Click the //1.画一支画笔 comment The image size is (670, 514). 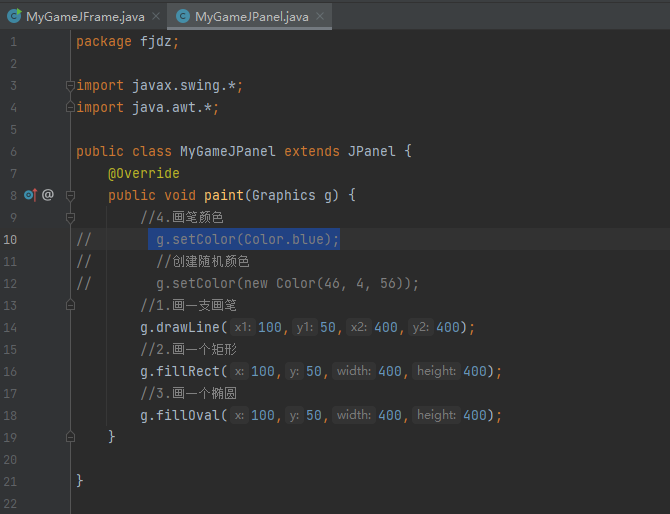click(188, 305)
